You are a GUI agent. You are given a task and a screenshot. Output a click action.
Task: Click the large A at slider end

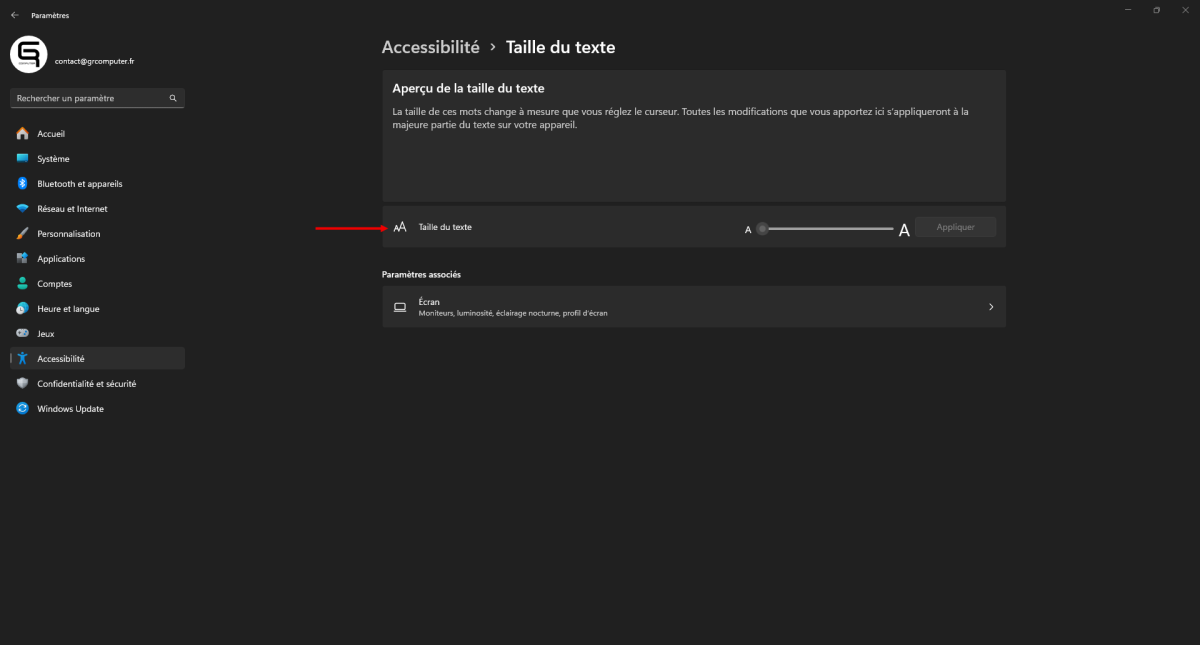[904, 230]
